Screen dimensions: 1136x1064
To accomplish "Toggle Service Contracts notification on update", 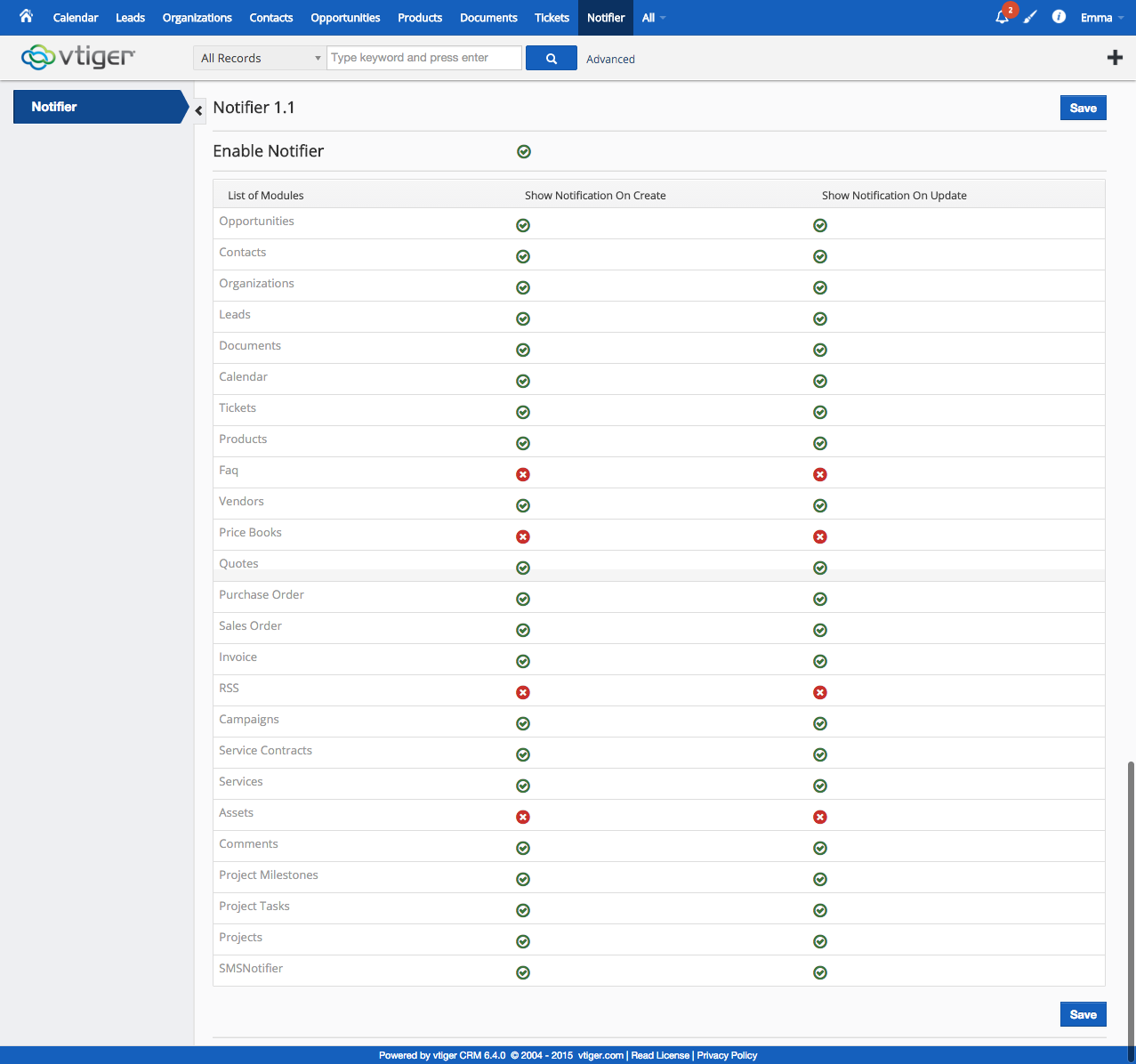I will 820,755.
